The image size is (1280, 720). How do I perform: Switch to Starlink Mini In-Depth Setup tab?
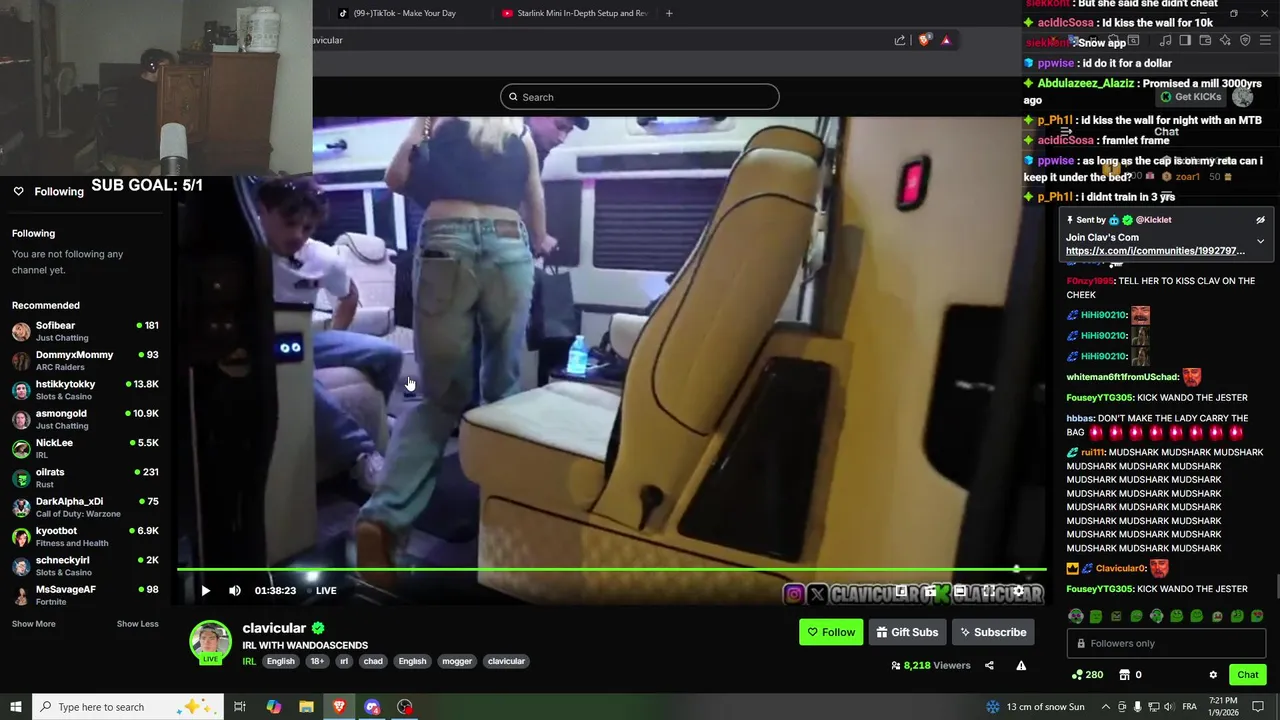tap(575, 13)
